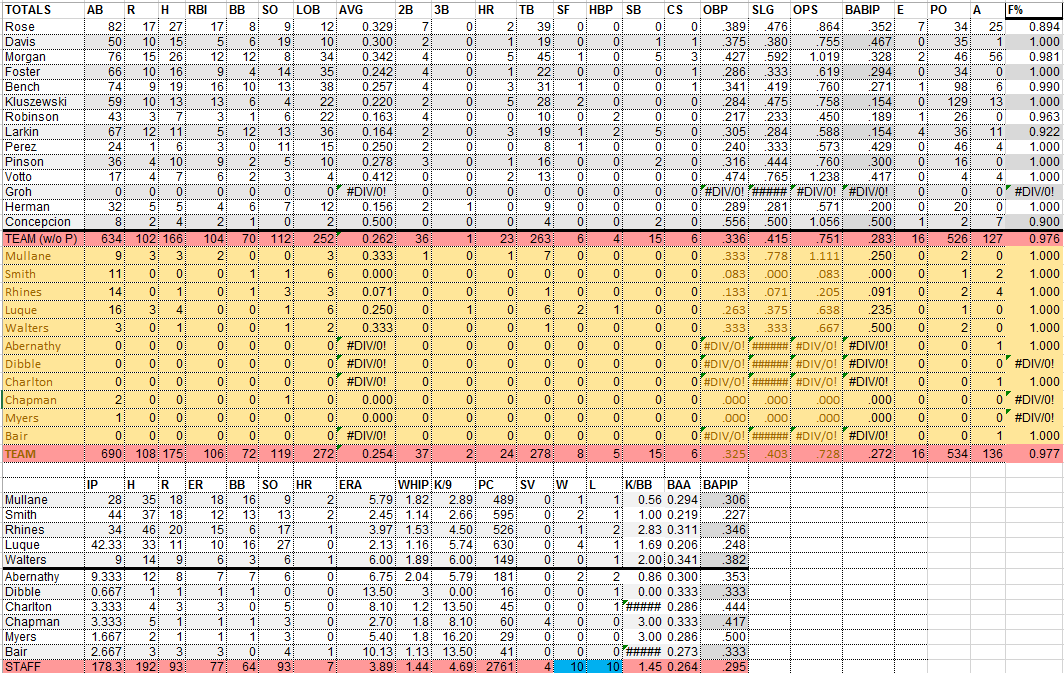Click Luque's IP value 42.33
Viewport: 1064px width, 673px height.
104,545
